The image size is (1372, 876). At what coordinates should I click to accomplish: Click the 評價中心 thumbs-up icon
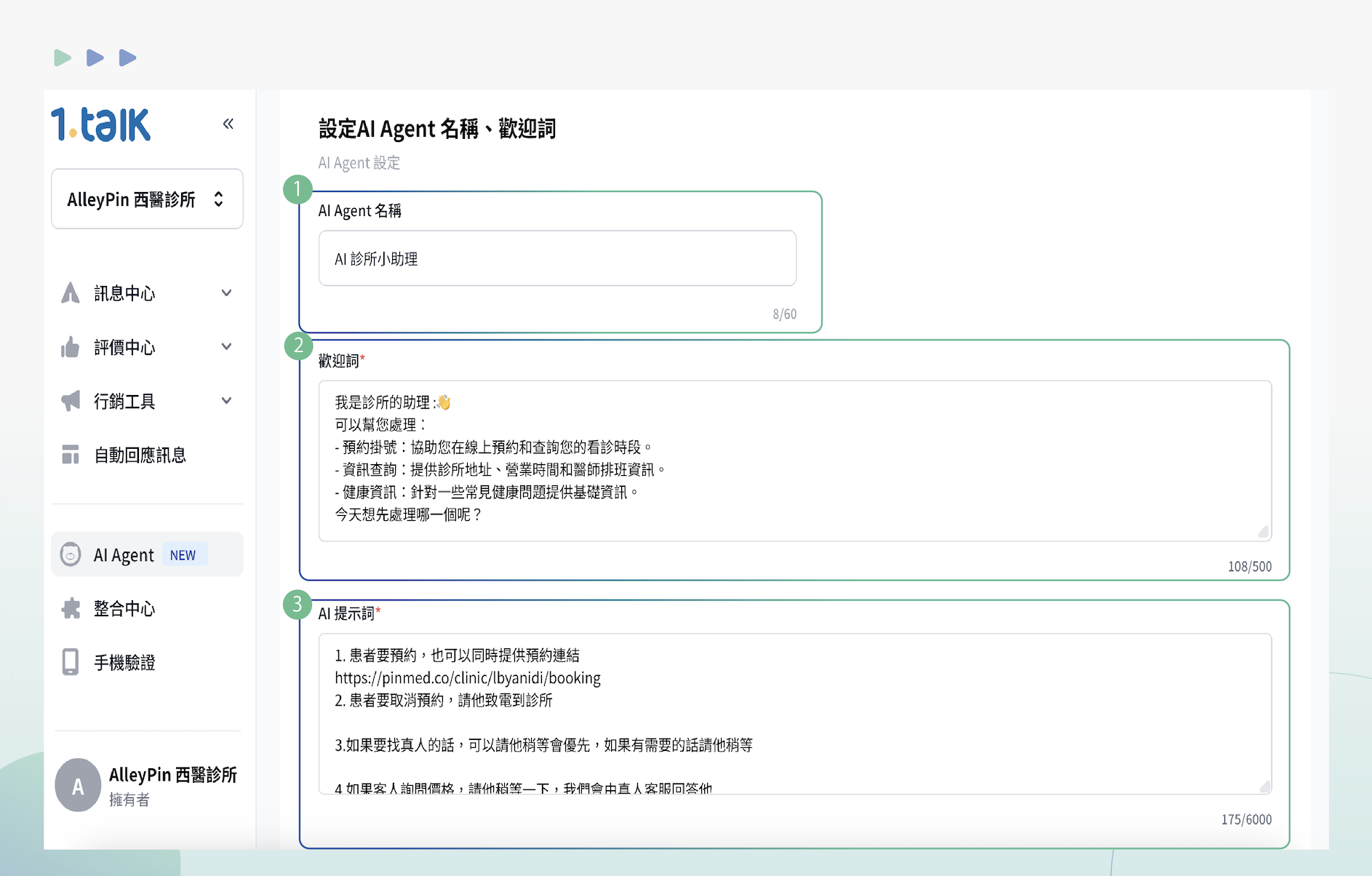pyautogui.click(x=71, y=347)
